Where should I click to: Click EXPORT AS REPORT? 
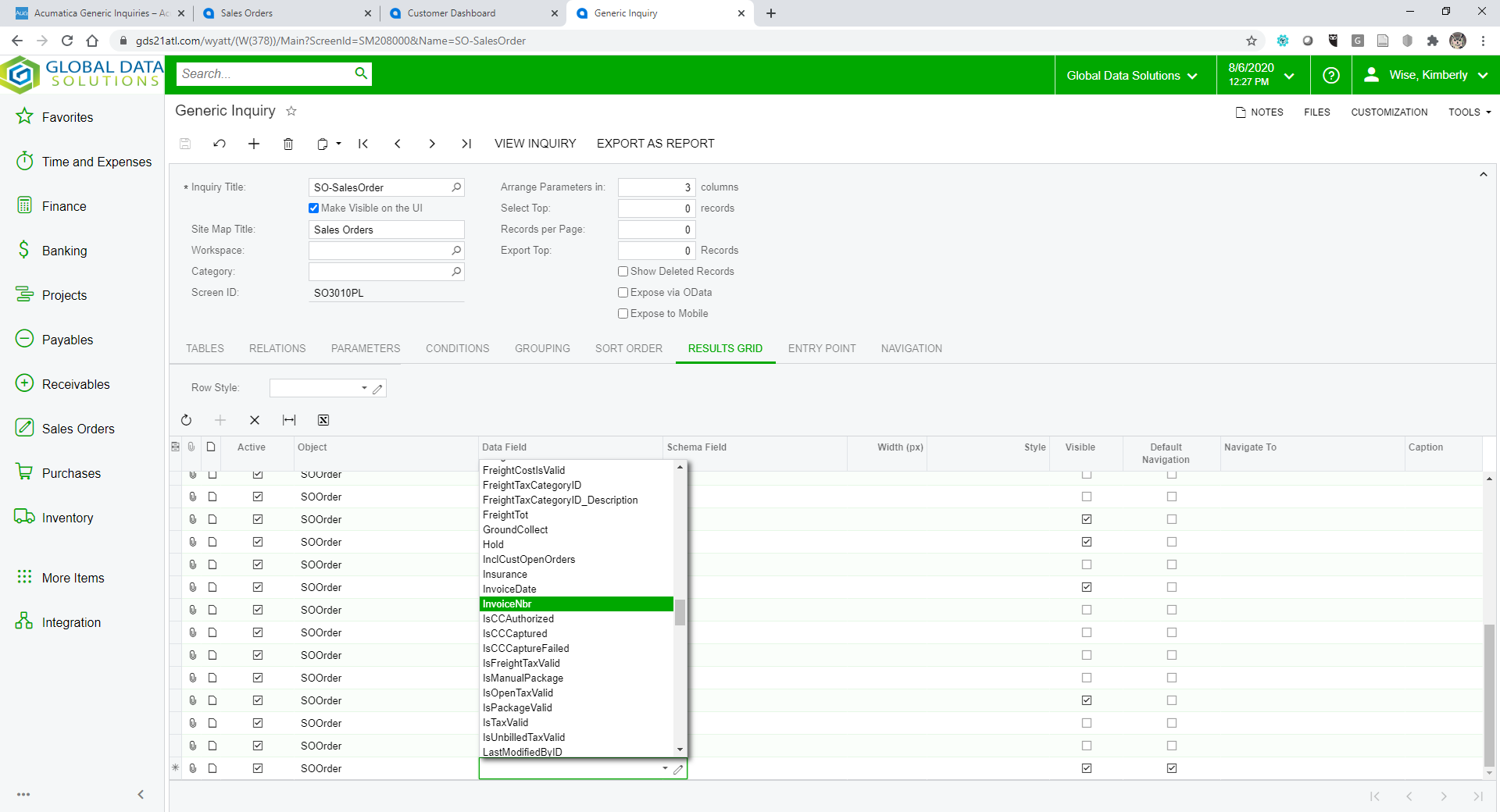coord(655,144)
